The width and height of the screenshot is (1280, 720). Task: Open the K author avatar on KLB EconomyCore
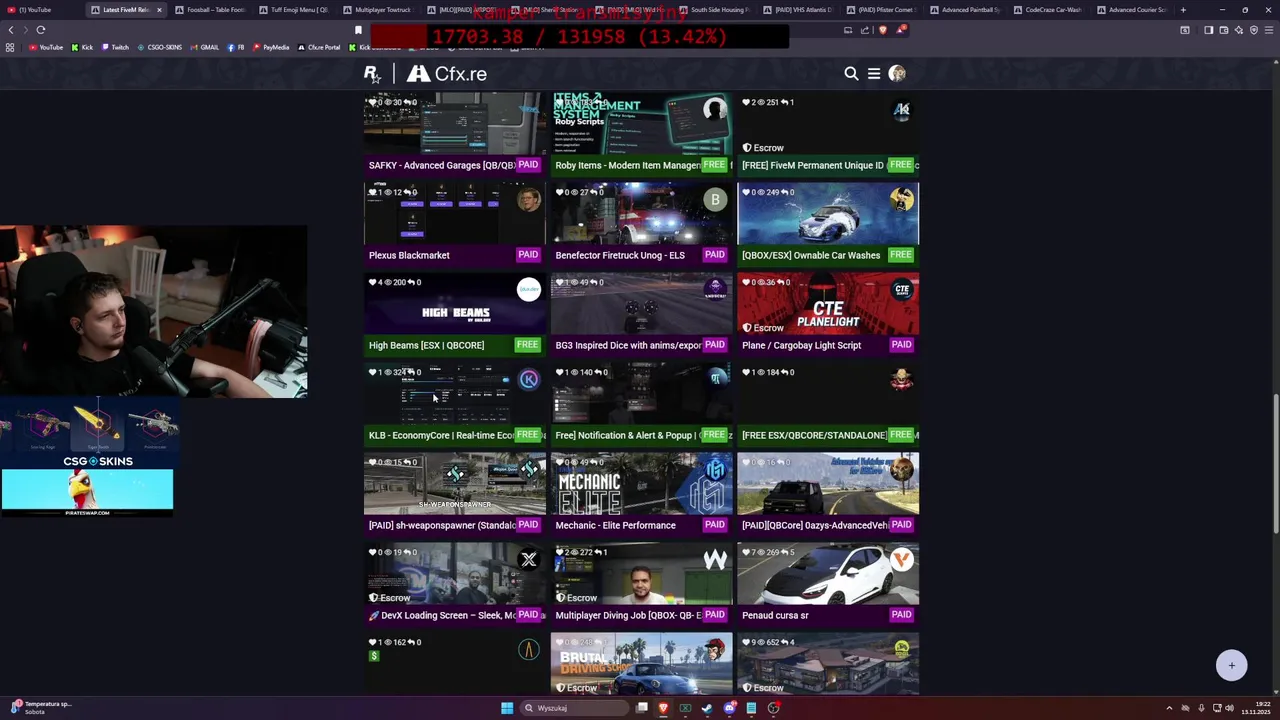[528, 380]
